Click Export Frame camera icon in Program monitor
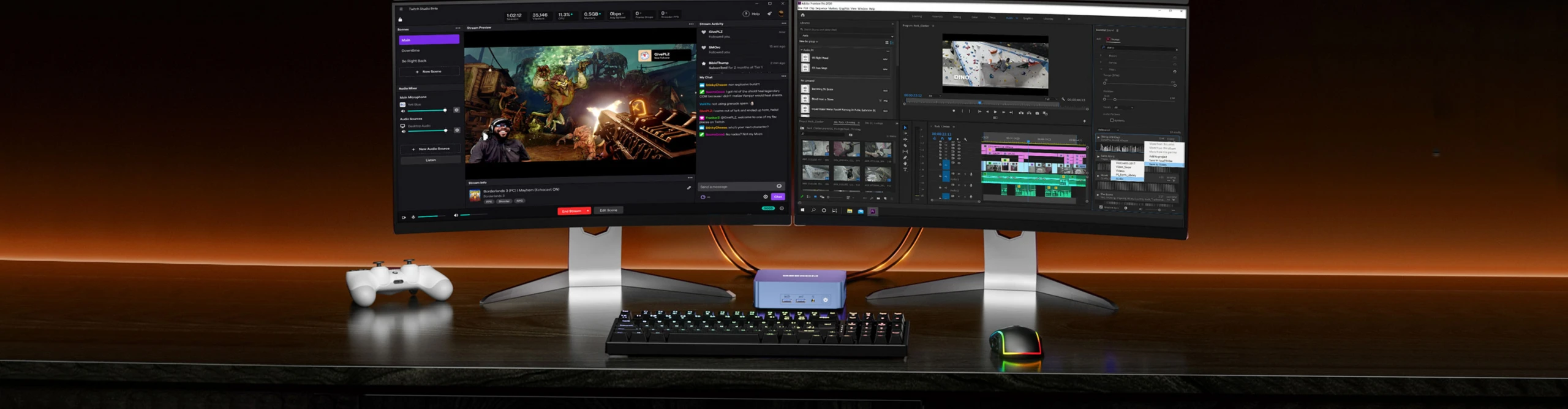The height and width of the screenshot is (409, 1568). pyautogui.click(x=1037, y=113)
